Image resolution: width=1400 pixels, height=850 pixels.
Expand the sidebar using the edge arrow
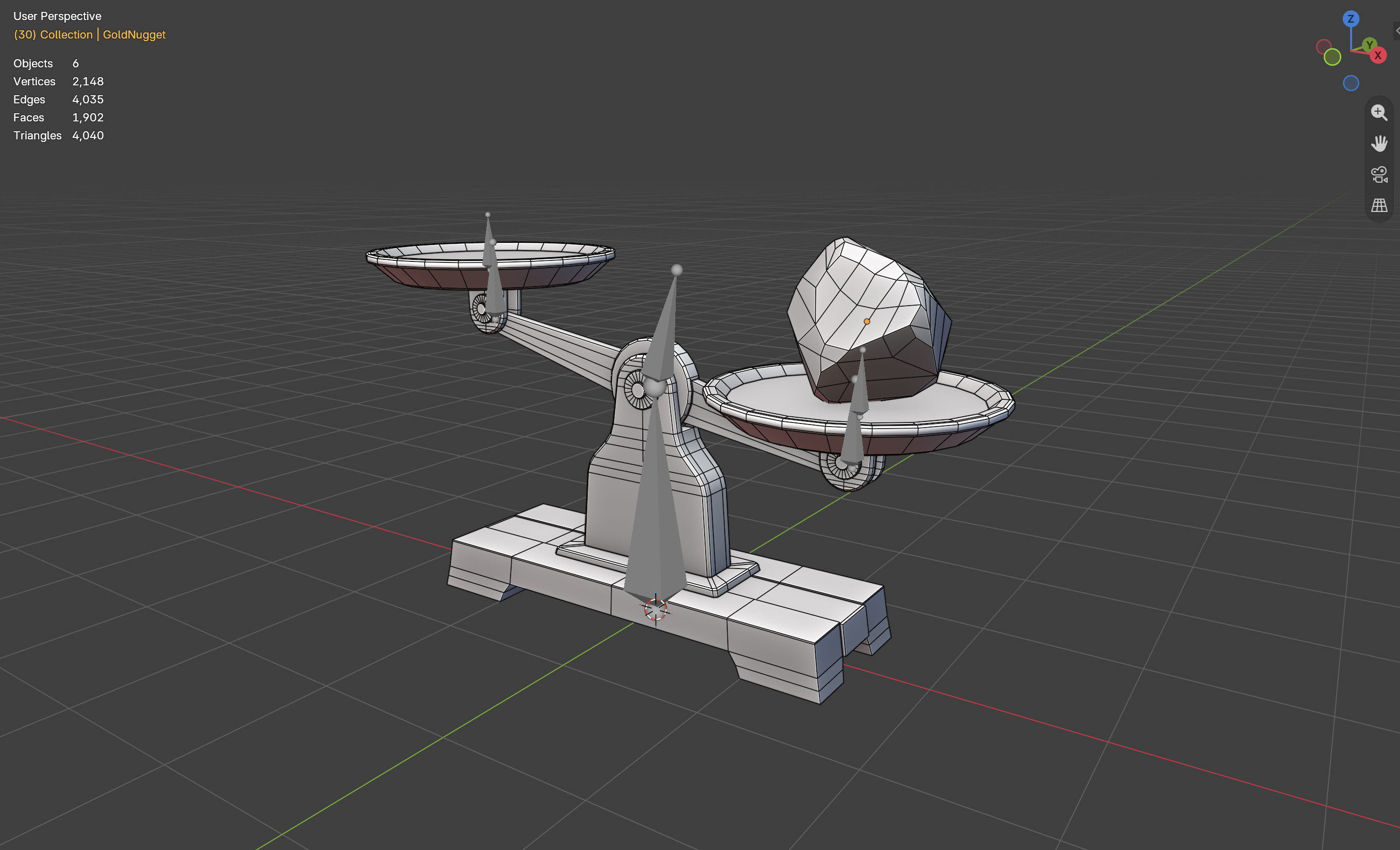pyautogui.click(x=1396, y=31)
